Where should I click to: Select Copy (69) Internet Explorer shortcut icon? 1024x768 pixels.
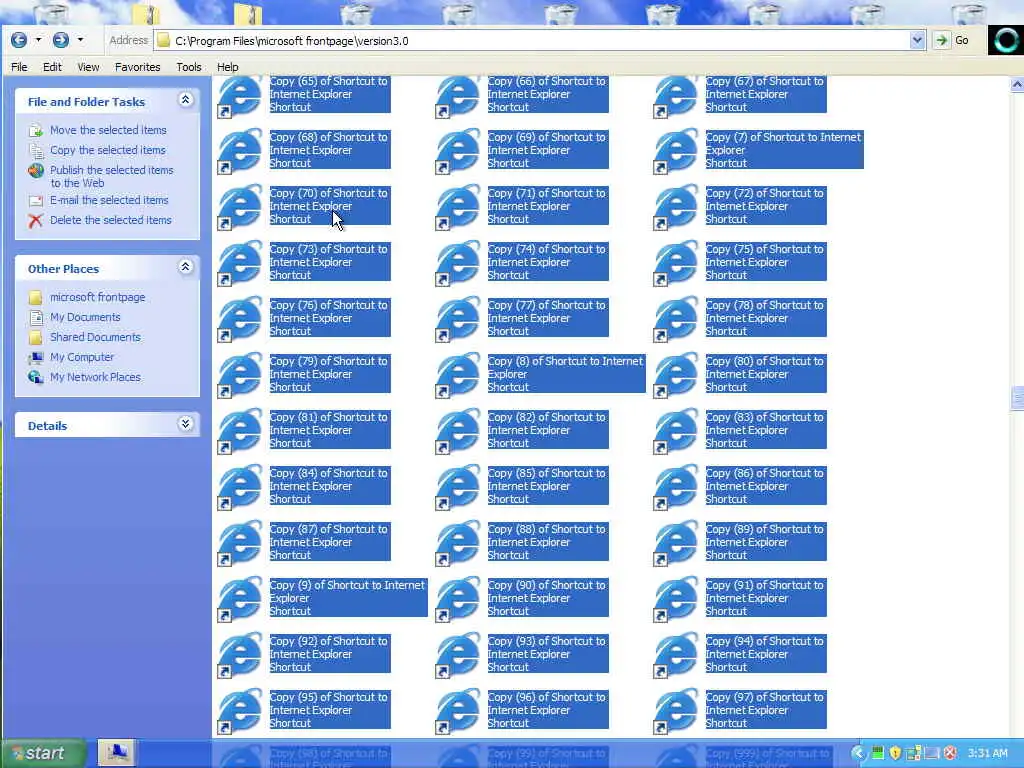[458, 151]
